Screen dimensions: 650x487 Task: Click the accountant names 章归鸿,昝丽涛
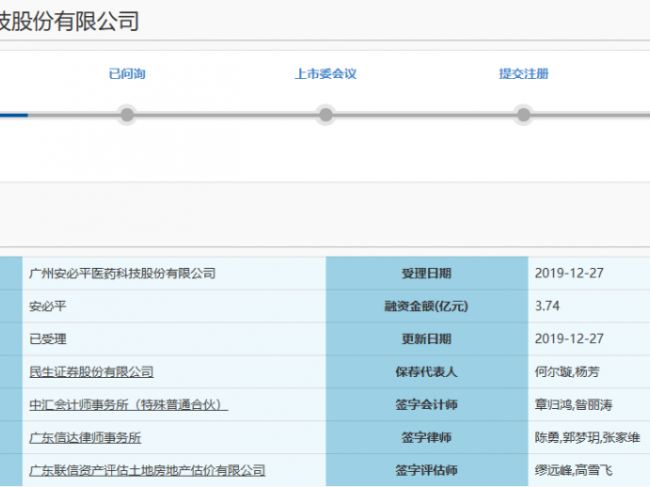(573, 405)
